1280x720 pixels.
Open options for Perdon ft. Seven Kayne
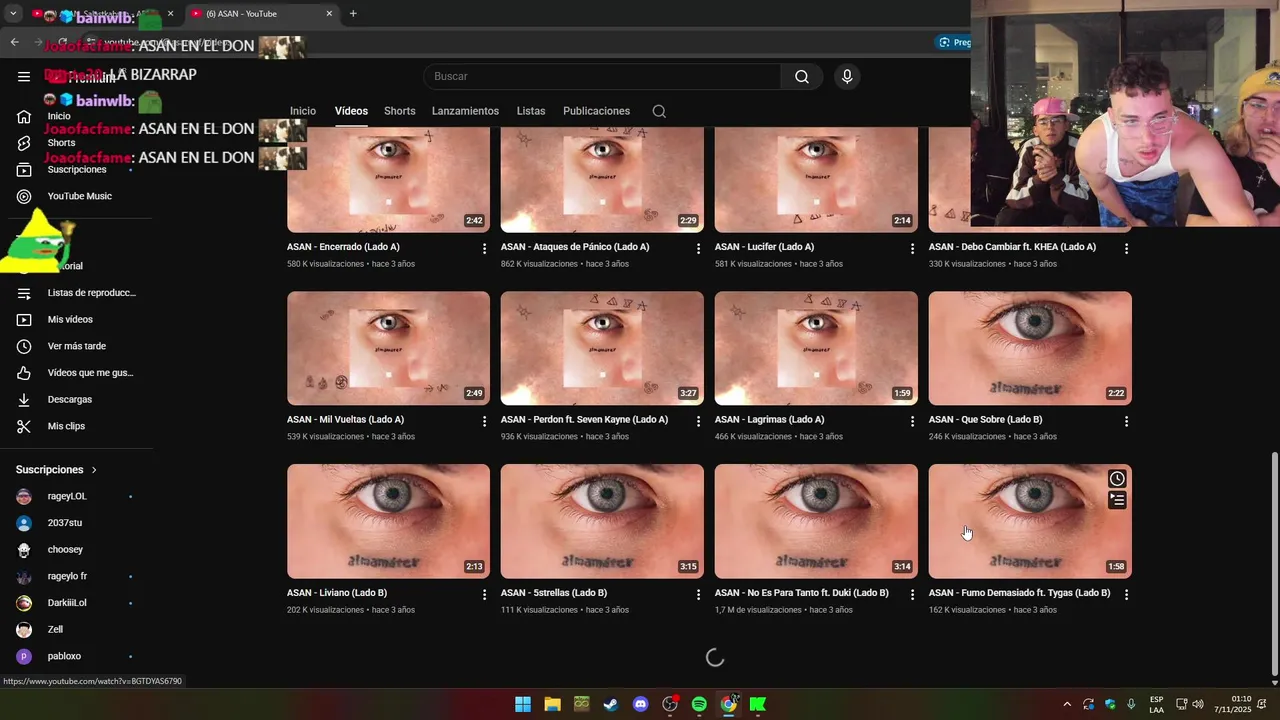coord(698,421)
